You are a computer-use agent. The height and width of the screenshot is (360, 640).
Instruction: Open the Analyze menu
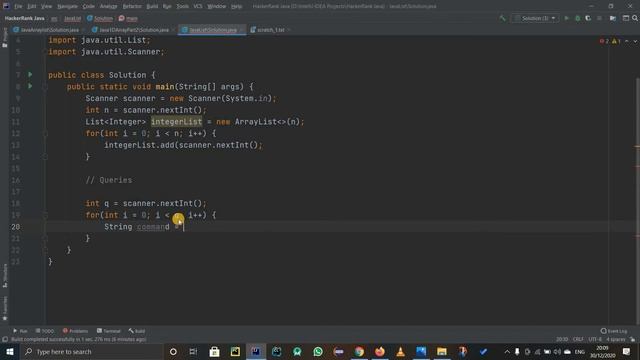coord(109,6)
